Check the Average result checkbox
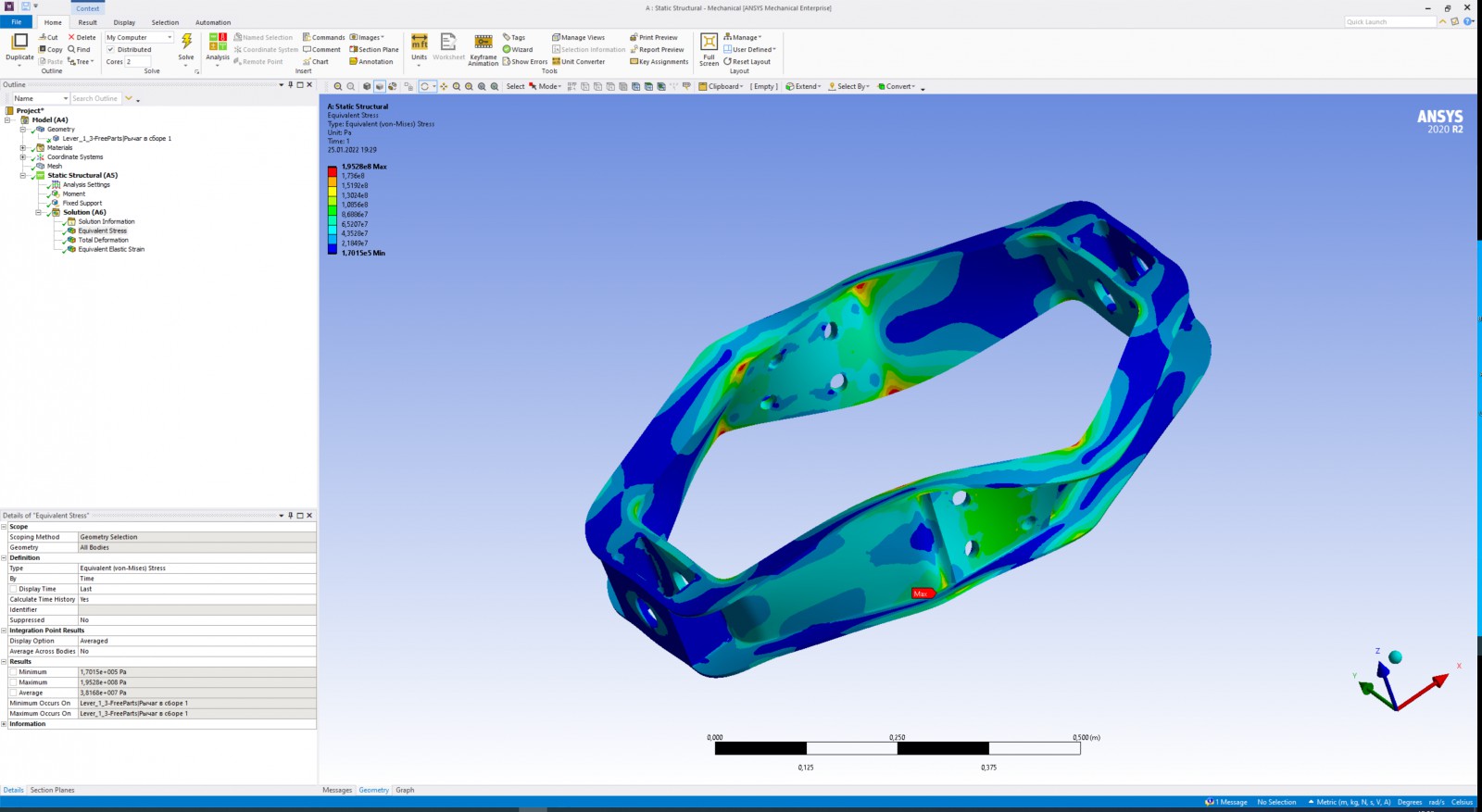 click(13, 693)
